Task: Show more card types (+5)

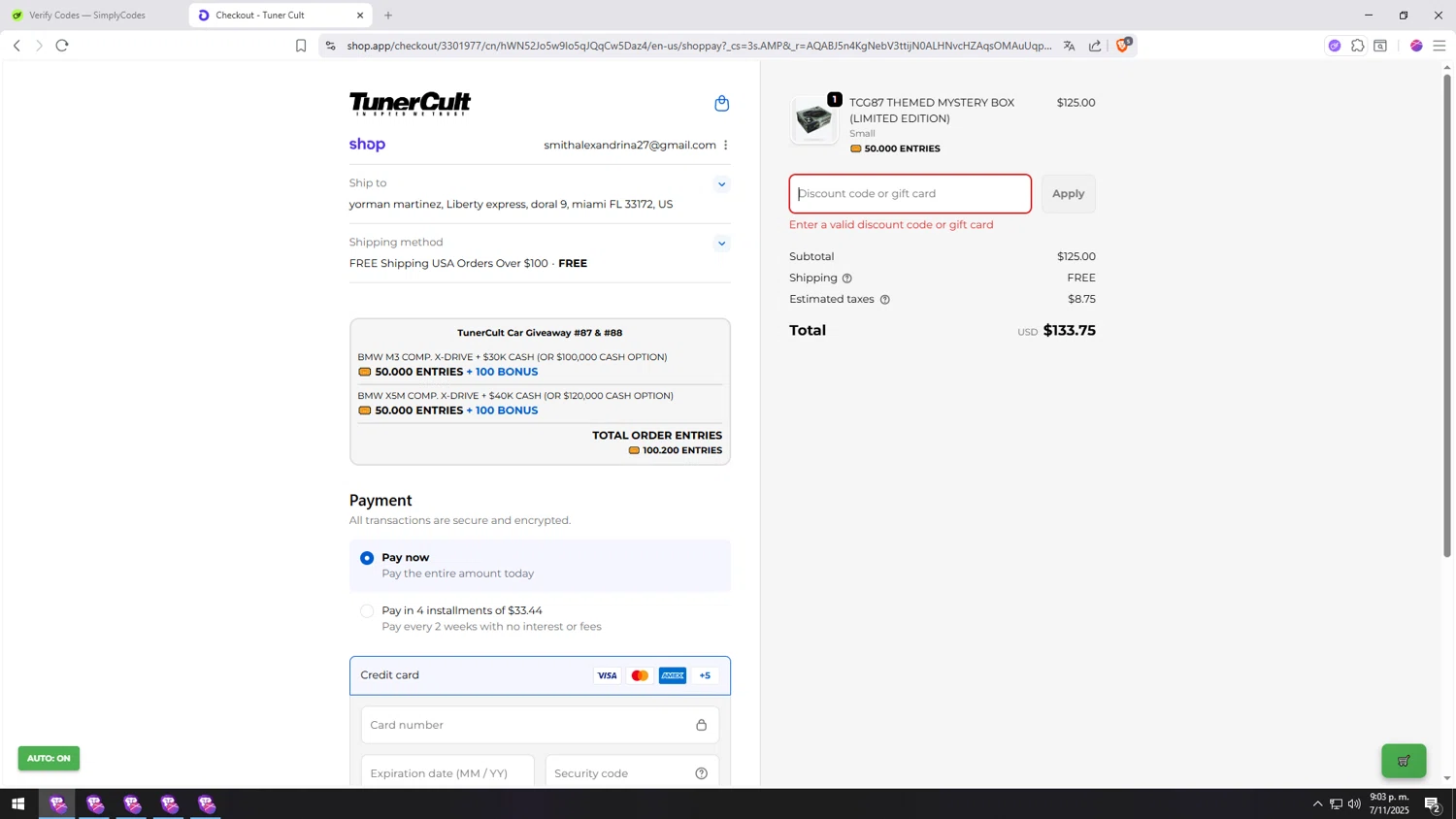Action: click(x=705, y=675)
